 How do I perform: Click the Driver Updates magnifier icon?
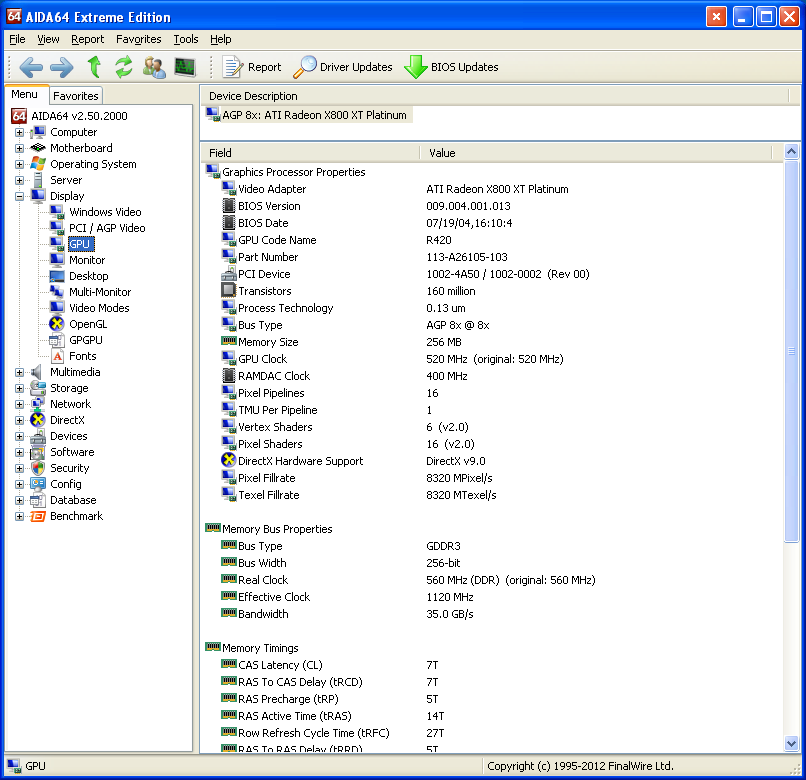pyautogui.click(x=305, y=67)
